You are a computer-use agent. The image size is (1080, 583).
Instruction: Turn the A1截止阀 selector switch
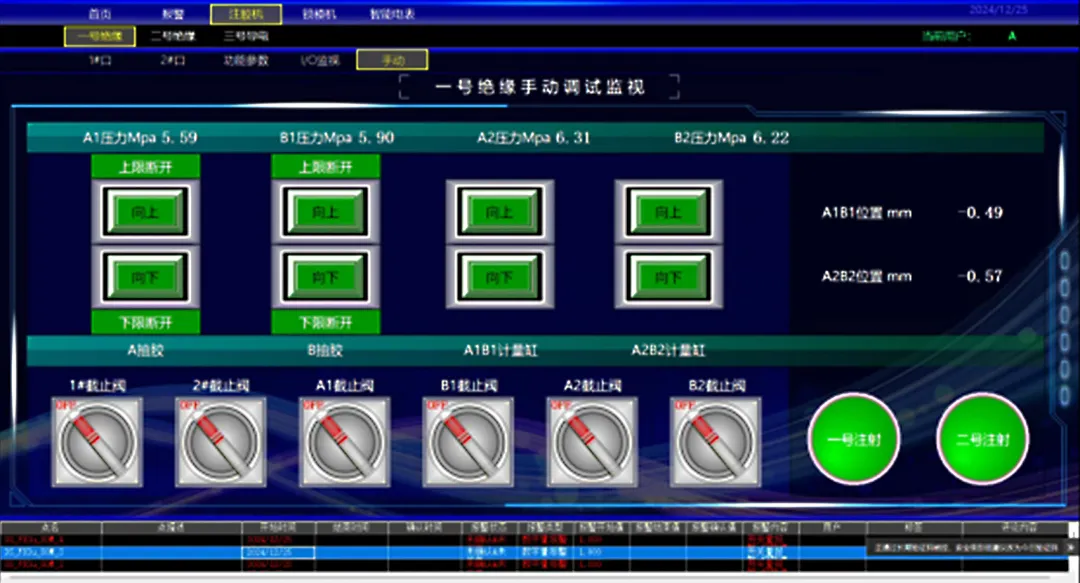point(344,442)
